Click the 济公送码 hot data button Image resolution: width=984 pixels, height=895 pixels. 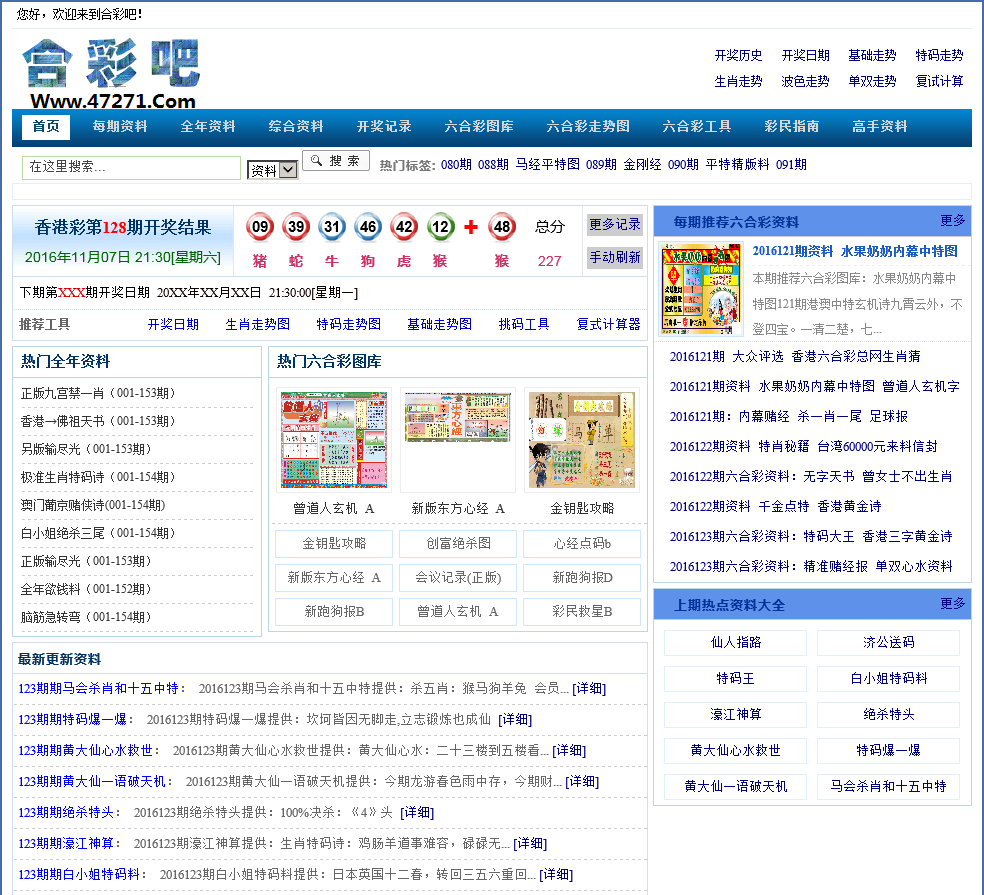(889, 643)
